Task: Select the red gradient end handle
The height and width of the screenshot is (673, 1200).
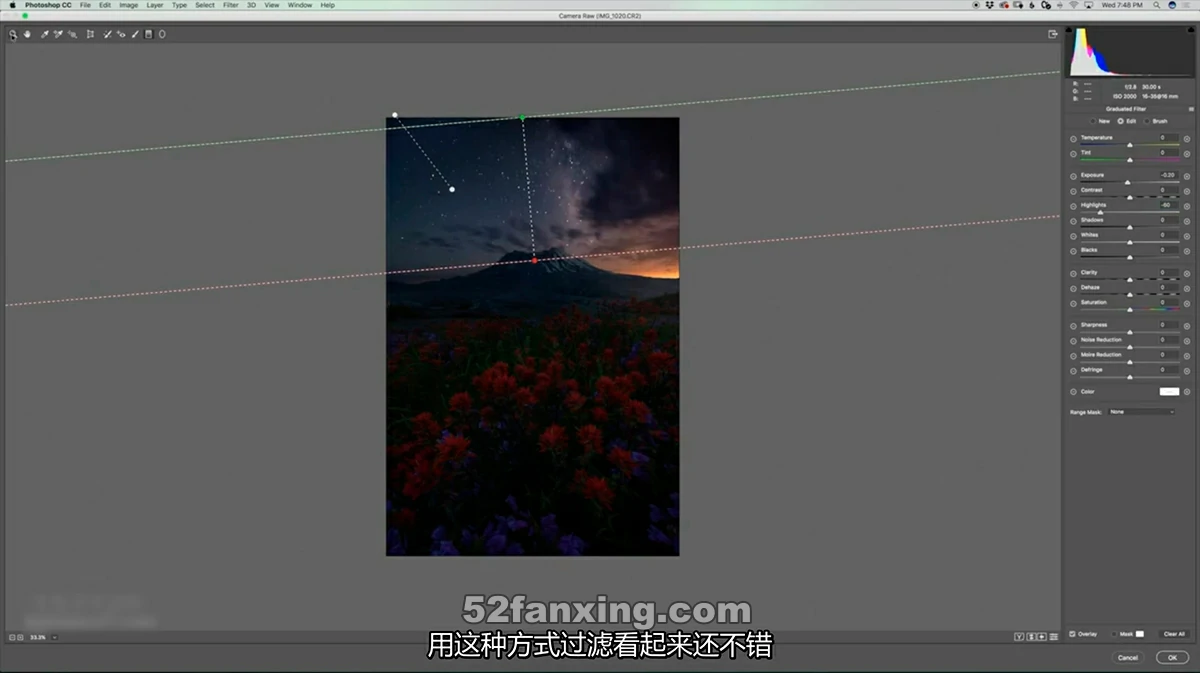Action: (534, 261)
